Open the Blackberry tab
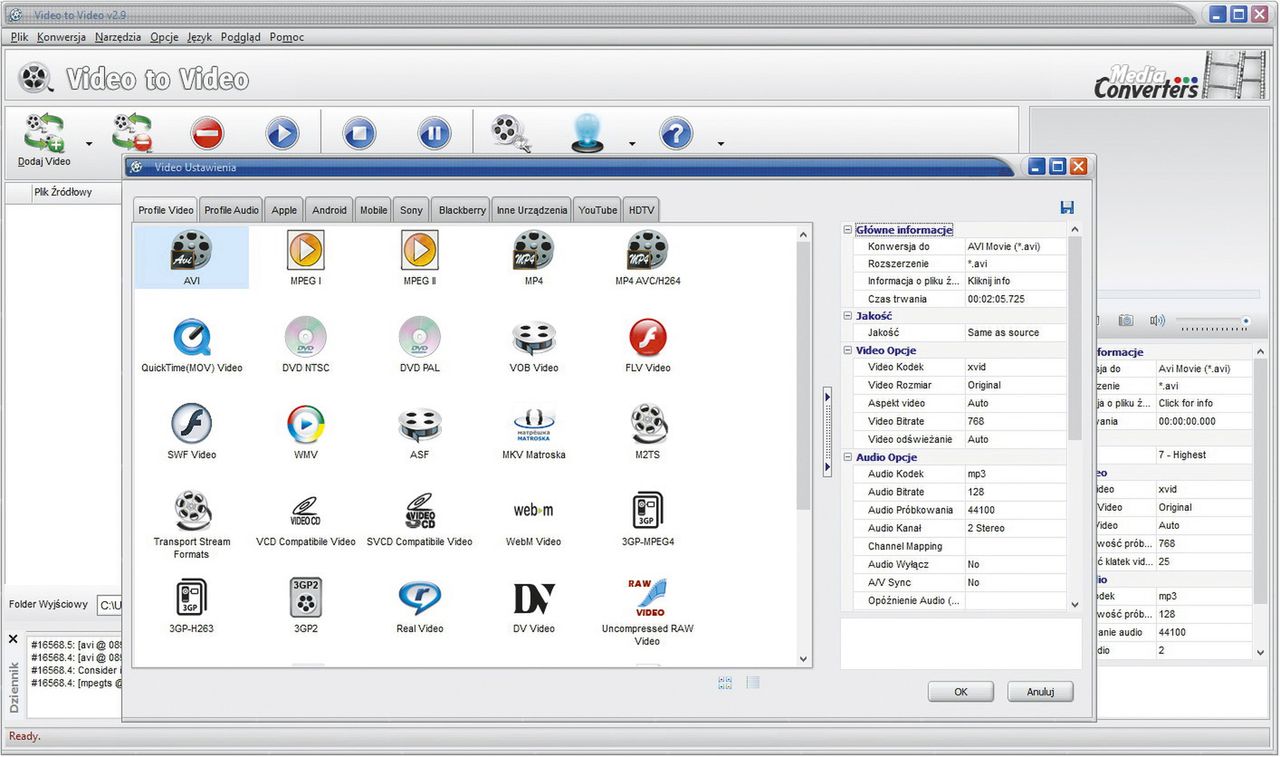Viewport: 1280px width, 757px height. [x=462, y=210]
